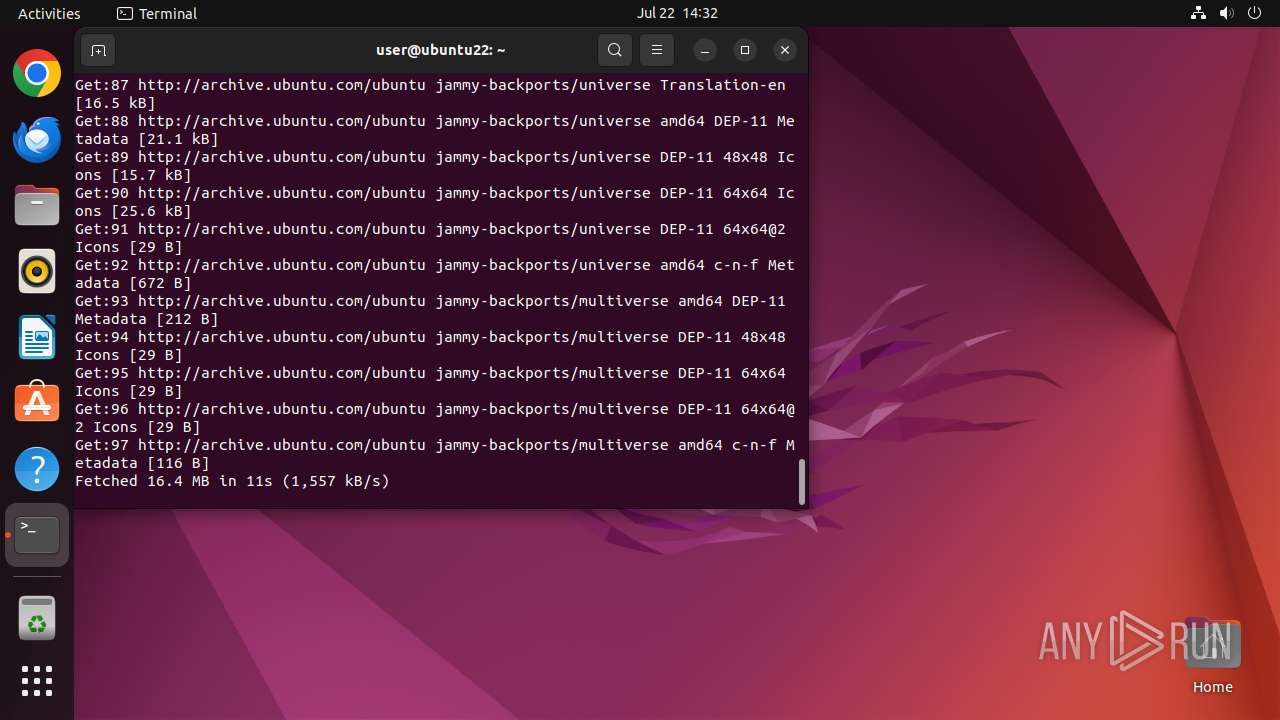Click the terminal scrollbar handle
Image resolution: width=1280 pixels, height=720 pixels.
pyautogui.click(x=801, y=482)
